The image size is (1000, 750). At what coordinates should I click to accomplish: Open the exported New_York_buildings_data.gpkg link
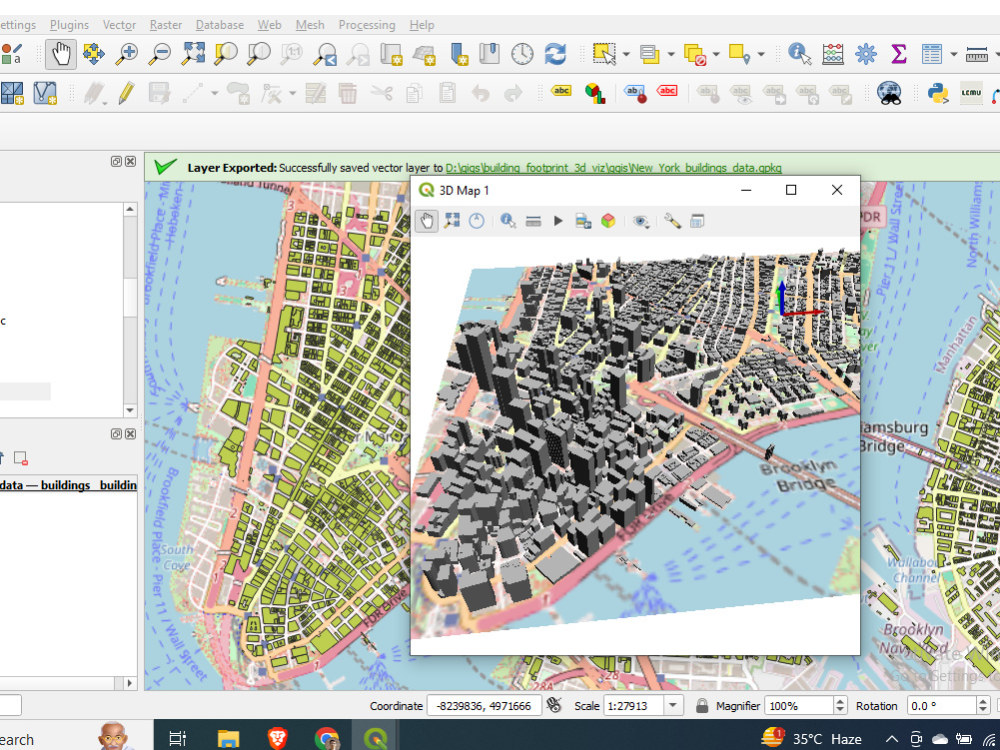(613, 168)
